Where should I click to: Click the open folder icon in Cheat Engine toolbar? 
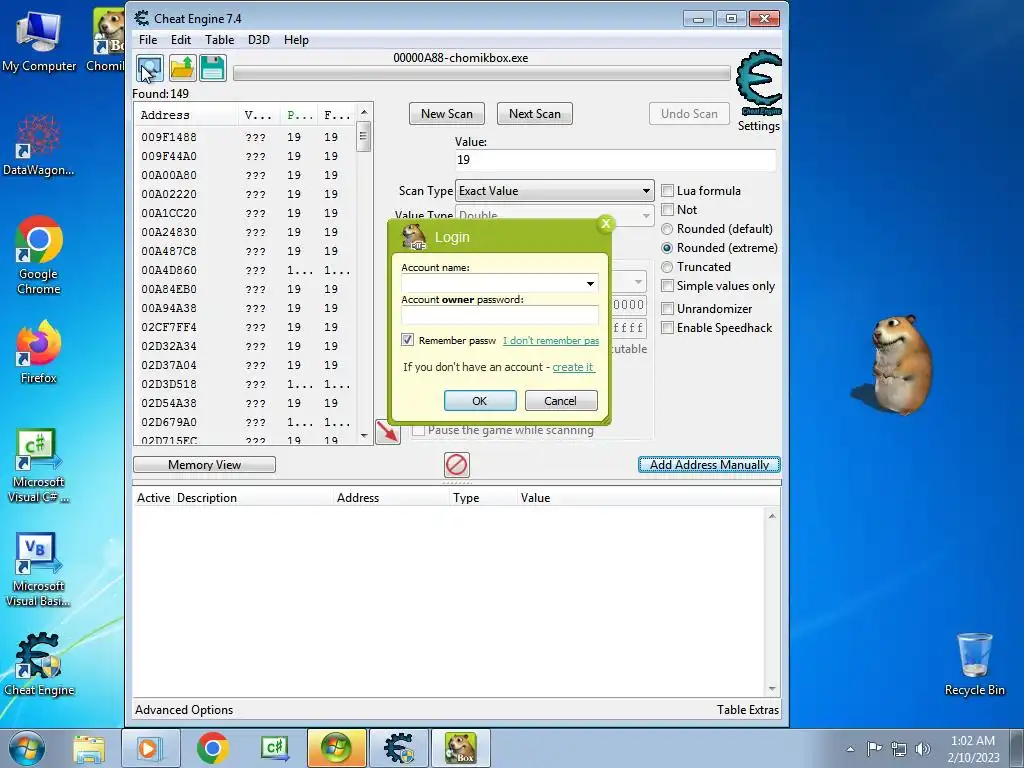pyautogui.click(x=182, y=69)
